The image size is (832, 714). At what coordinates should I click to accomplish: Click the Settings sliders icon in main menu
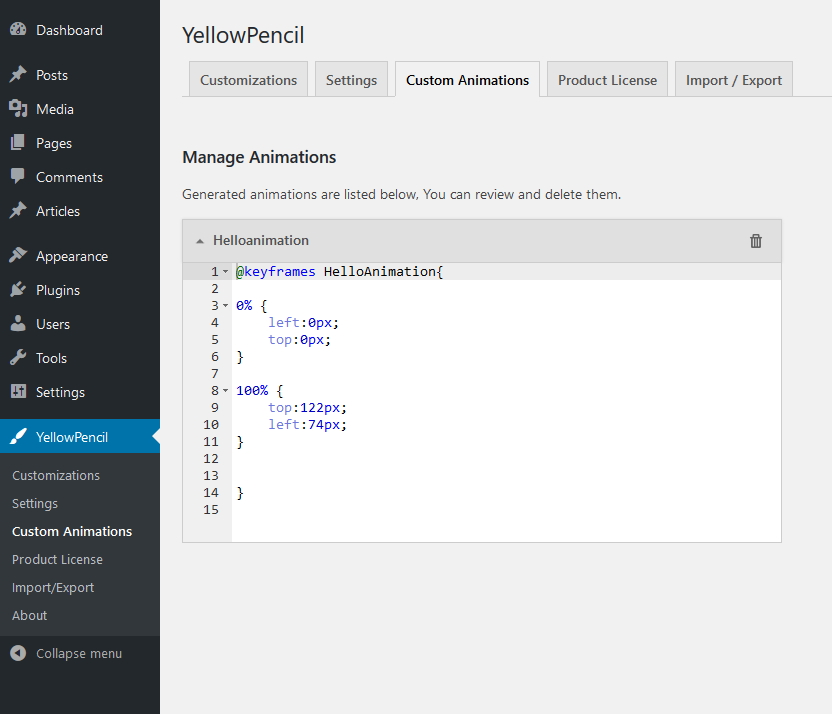(x=18, y=391)
